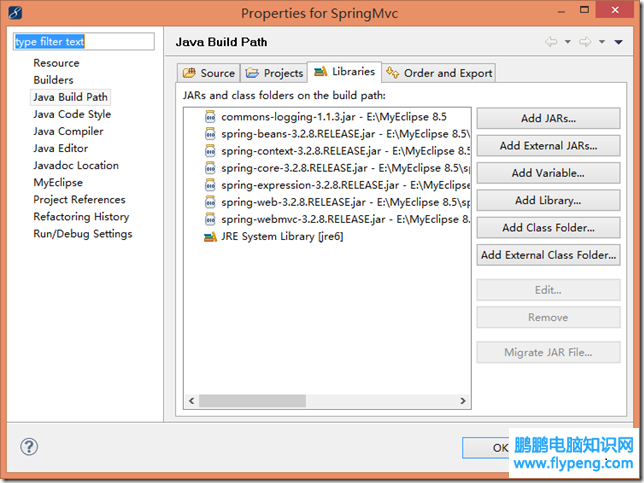Screen dimensions: 644x483
Task: Click the Edit... button
Action: pyautogui.click(x=548, y=290)
